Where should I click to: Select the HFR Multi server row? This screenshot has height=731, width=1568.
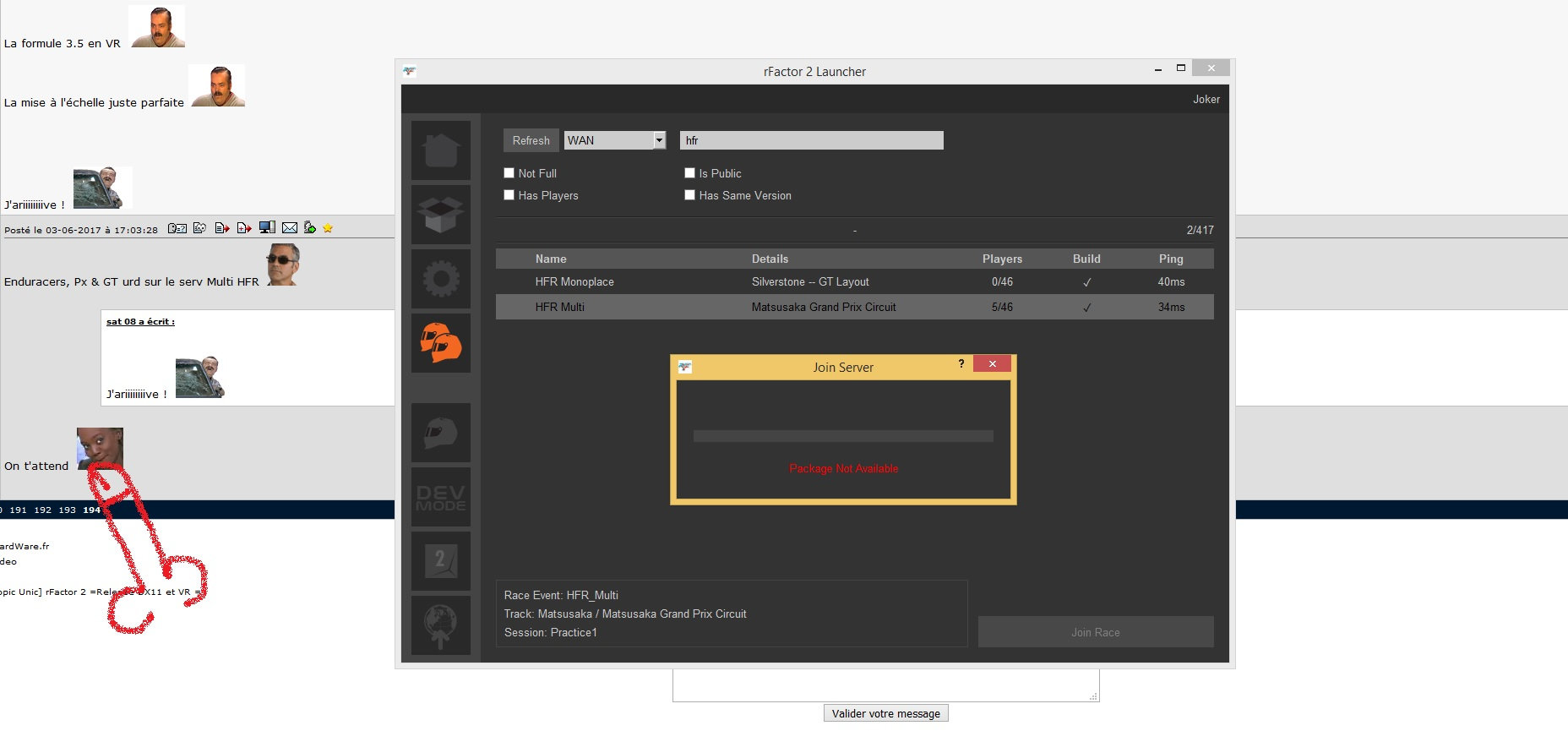pyautogui.click(x=855, y=307)
